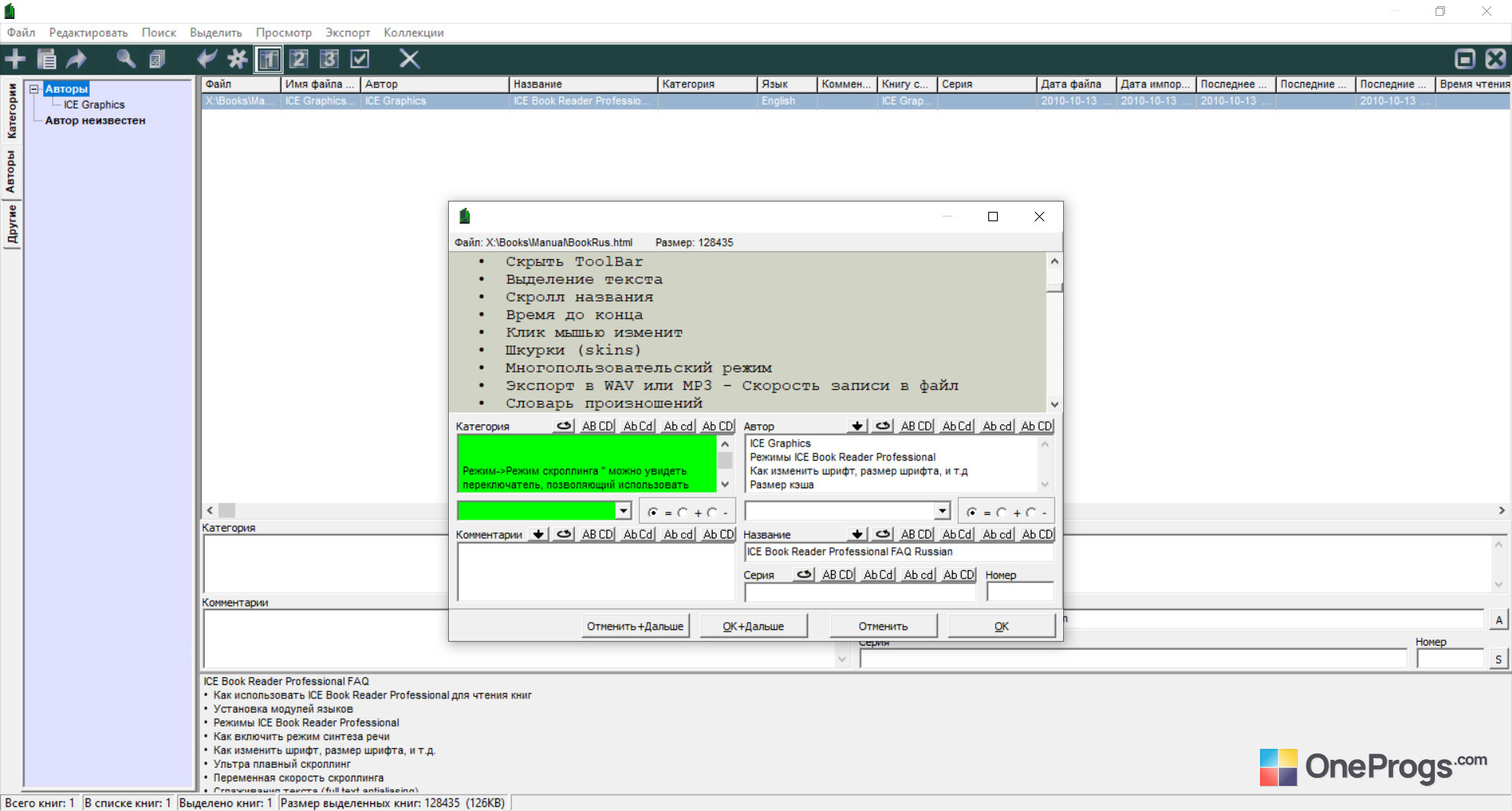The image size is (1512, 811).
Task: Click the 'S' button beside Номер in main window
Action: tap(1499, 659)
